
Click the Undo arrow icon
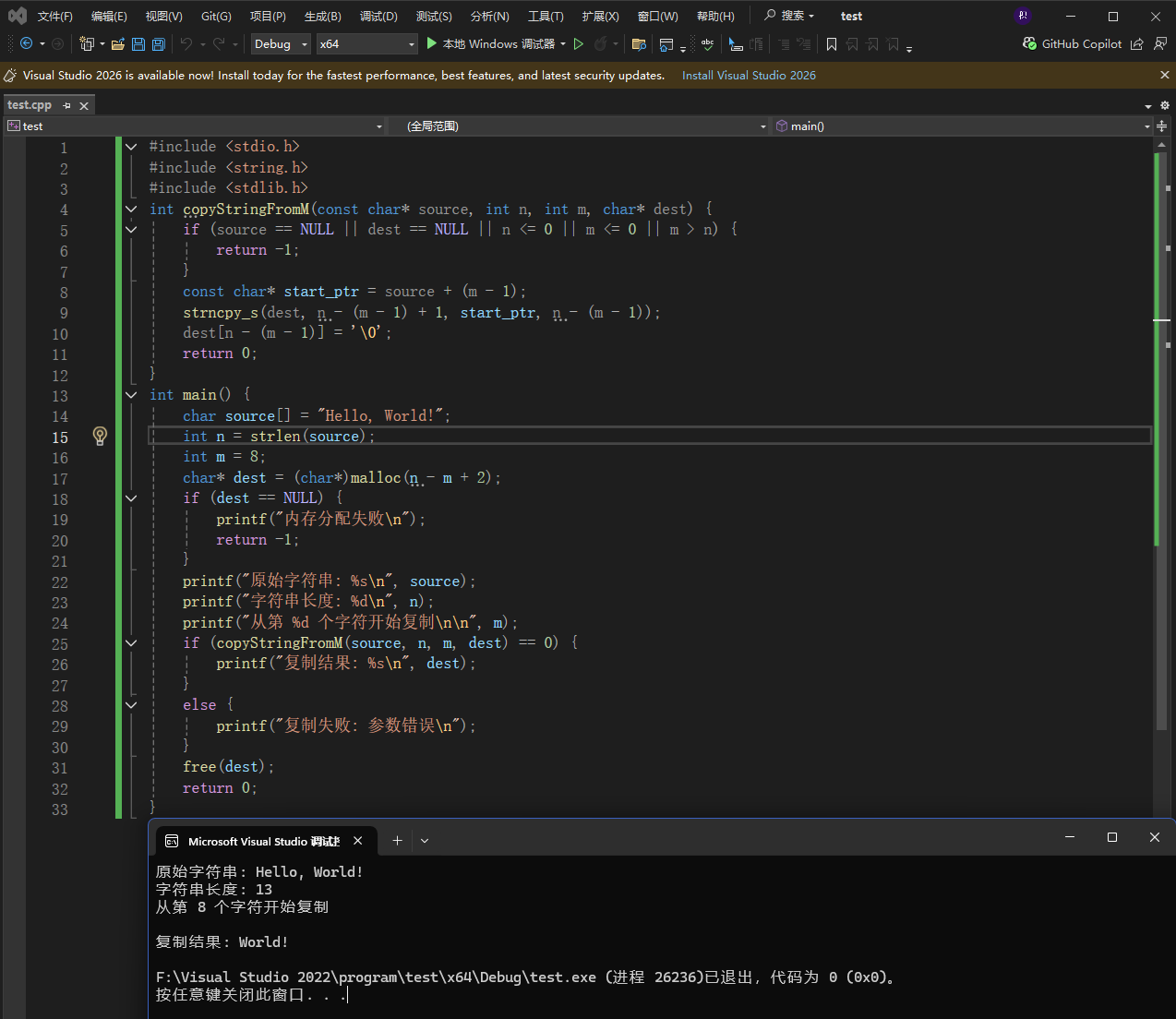coord(186,43)
